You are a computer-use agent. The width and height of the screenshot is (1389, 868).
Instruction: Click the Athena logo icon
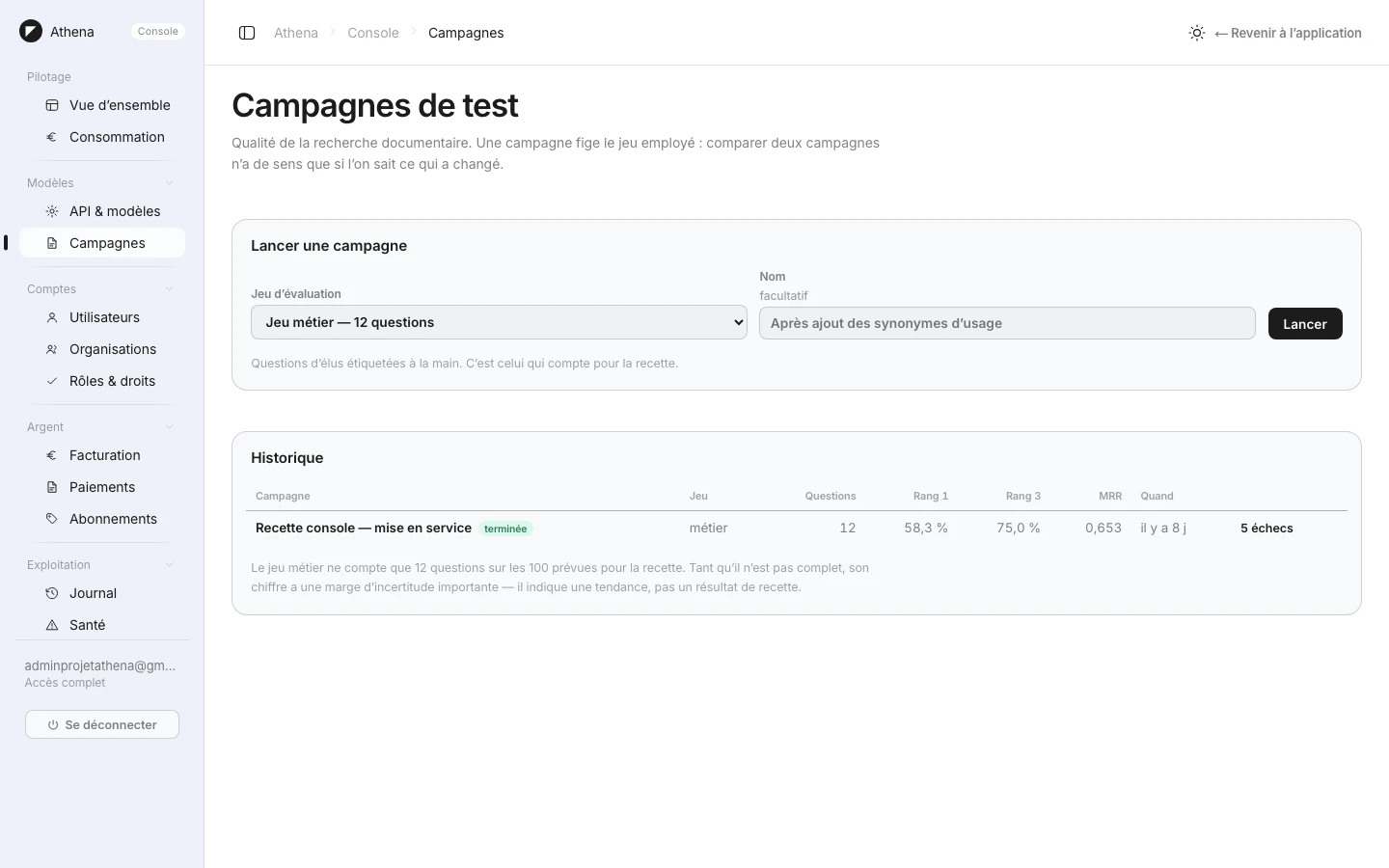[31, 31]
